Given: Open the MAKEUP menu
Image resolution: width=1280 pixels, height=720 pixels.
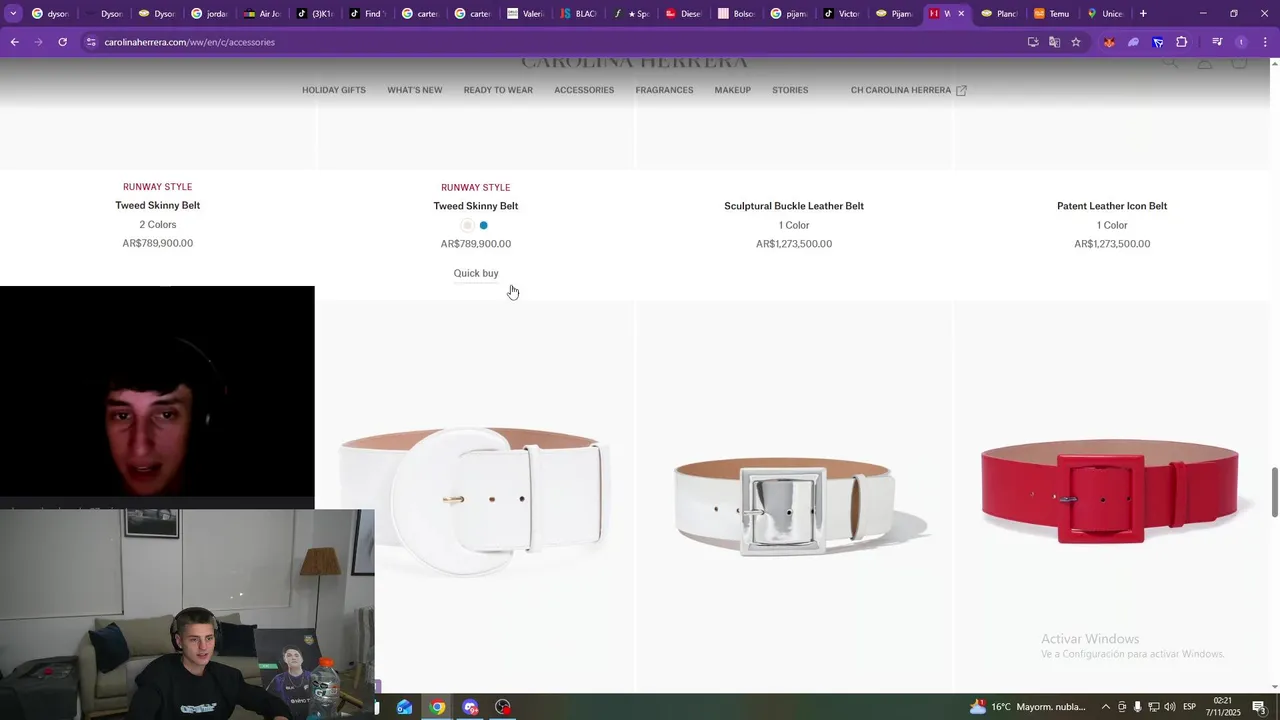Looking at the screenshot, I should tap(732, 90).
